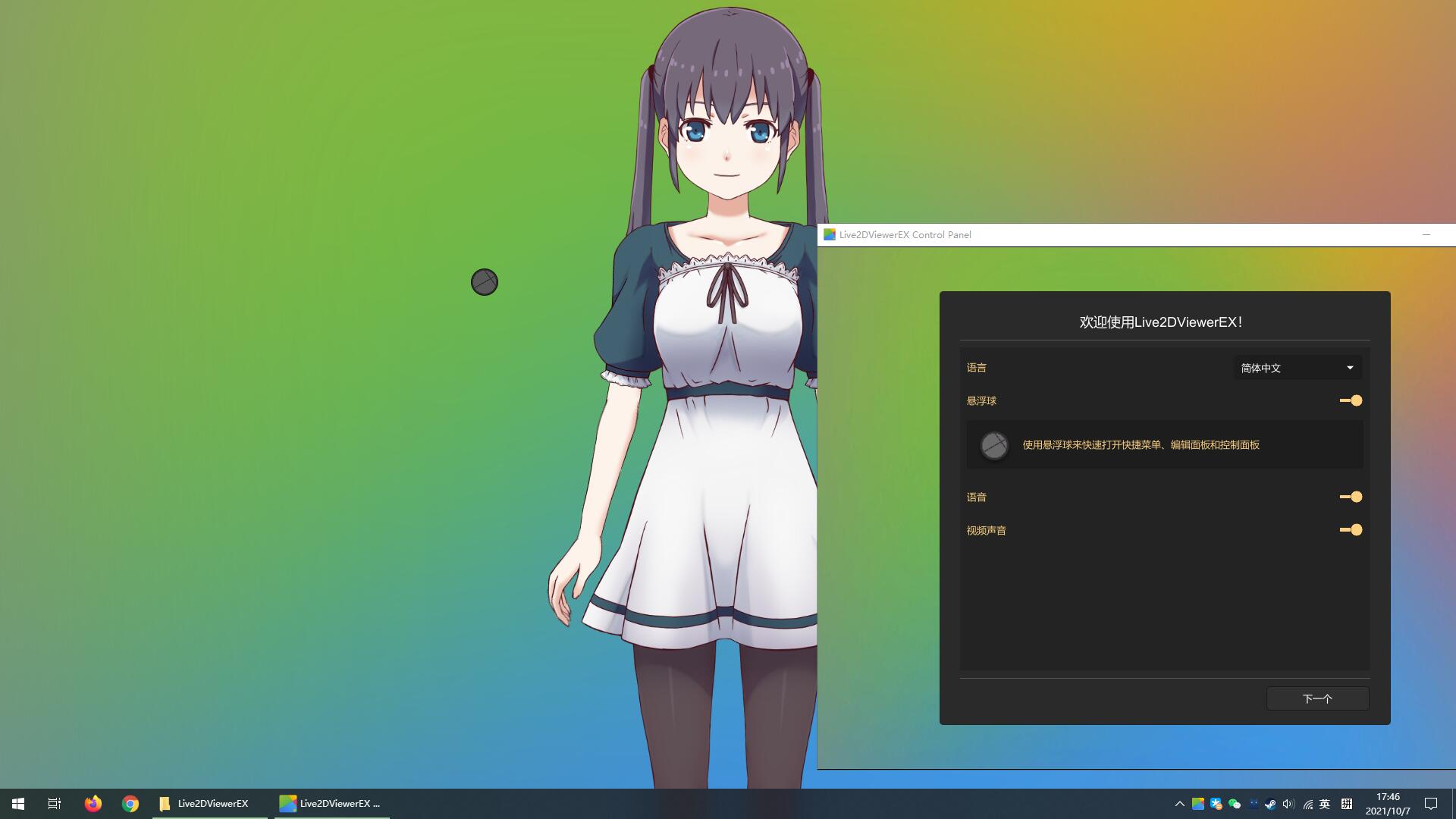Click the 英 input language indicator
1456x819 pixels.
(1325, 804)
